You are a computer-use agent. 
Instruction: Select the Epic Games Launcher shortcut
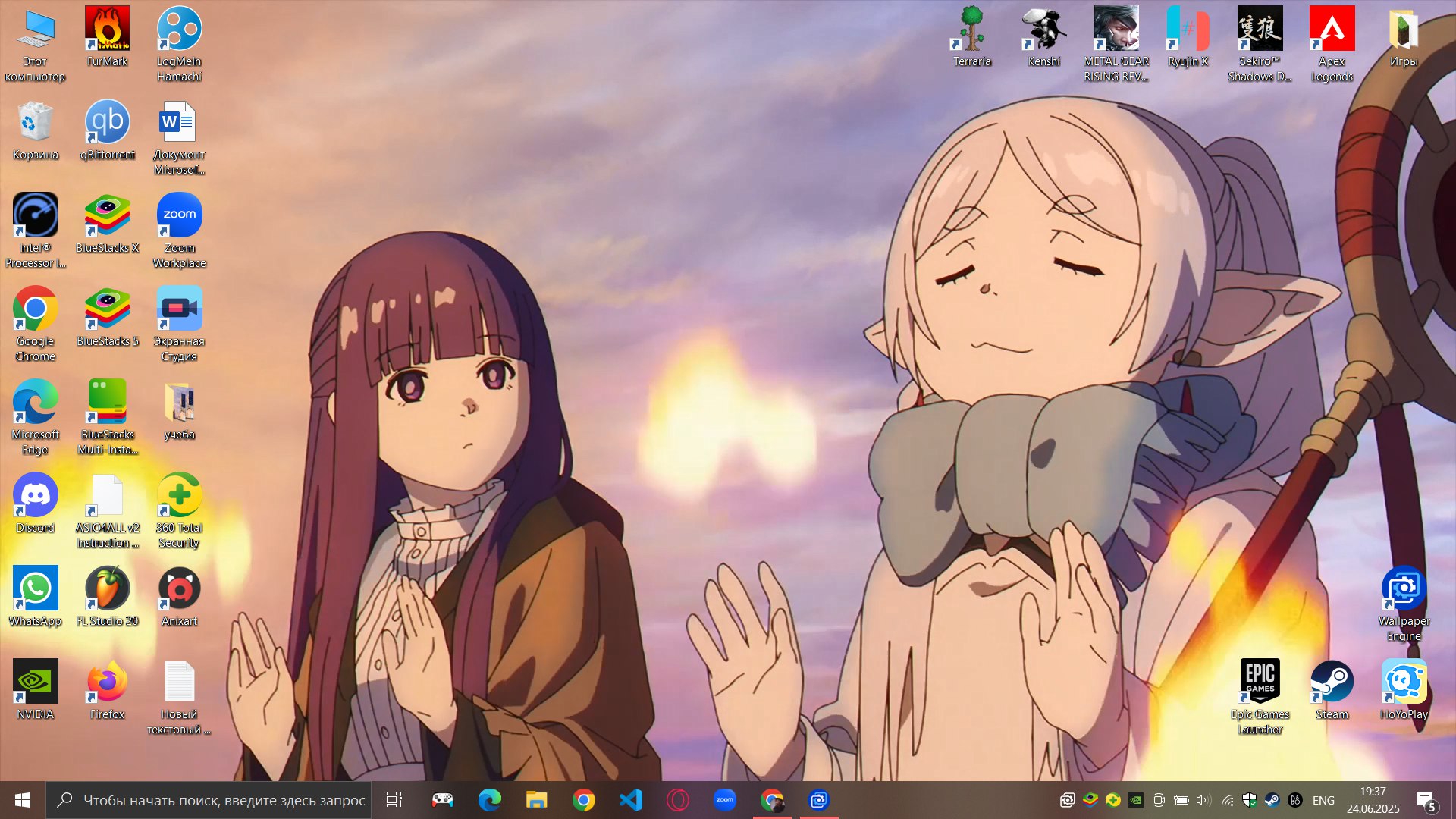1260,698
